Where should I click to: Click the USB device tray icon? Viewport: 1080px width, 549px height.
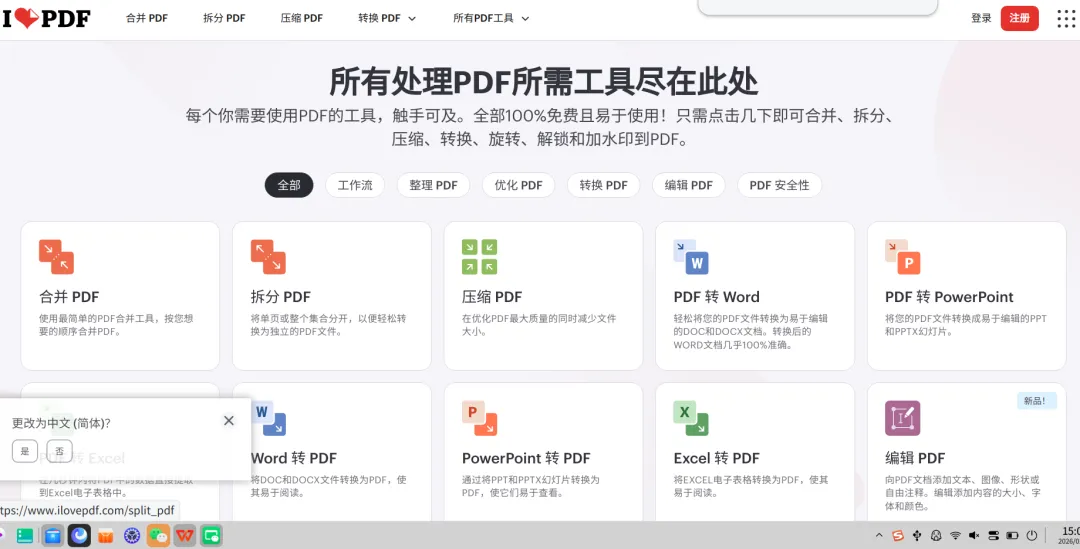[917, 535]
